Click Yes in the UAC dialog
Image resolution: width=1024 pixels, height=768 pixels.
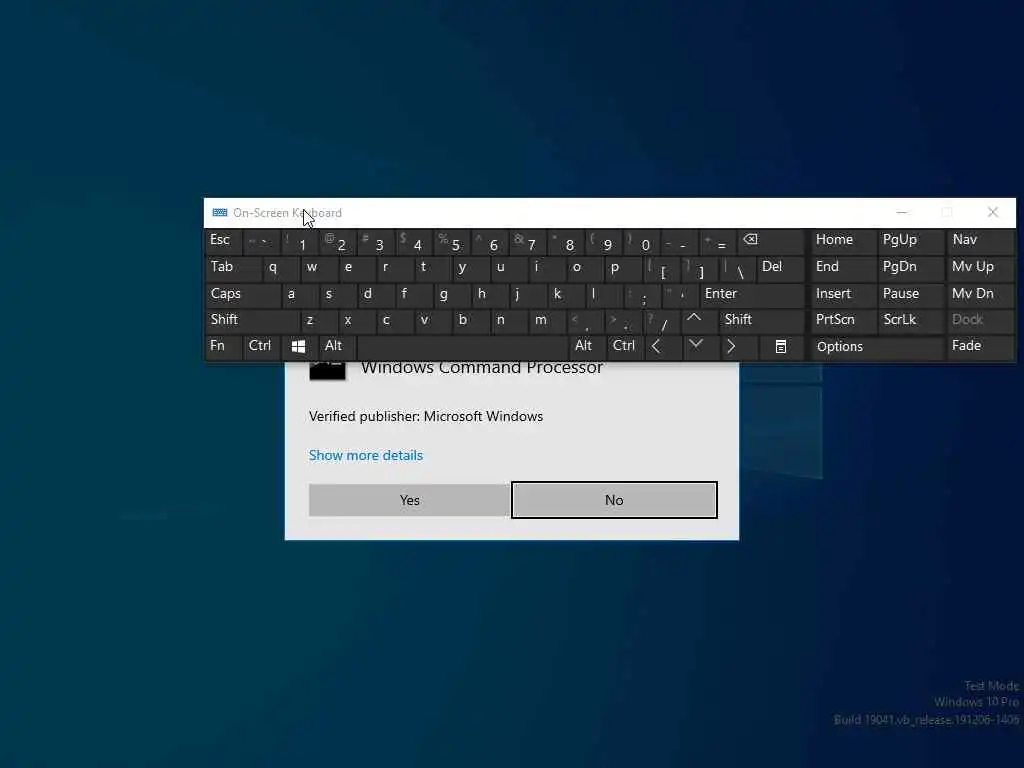[409, 500]
